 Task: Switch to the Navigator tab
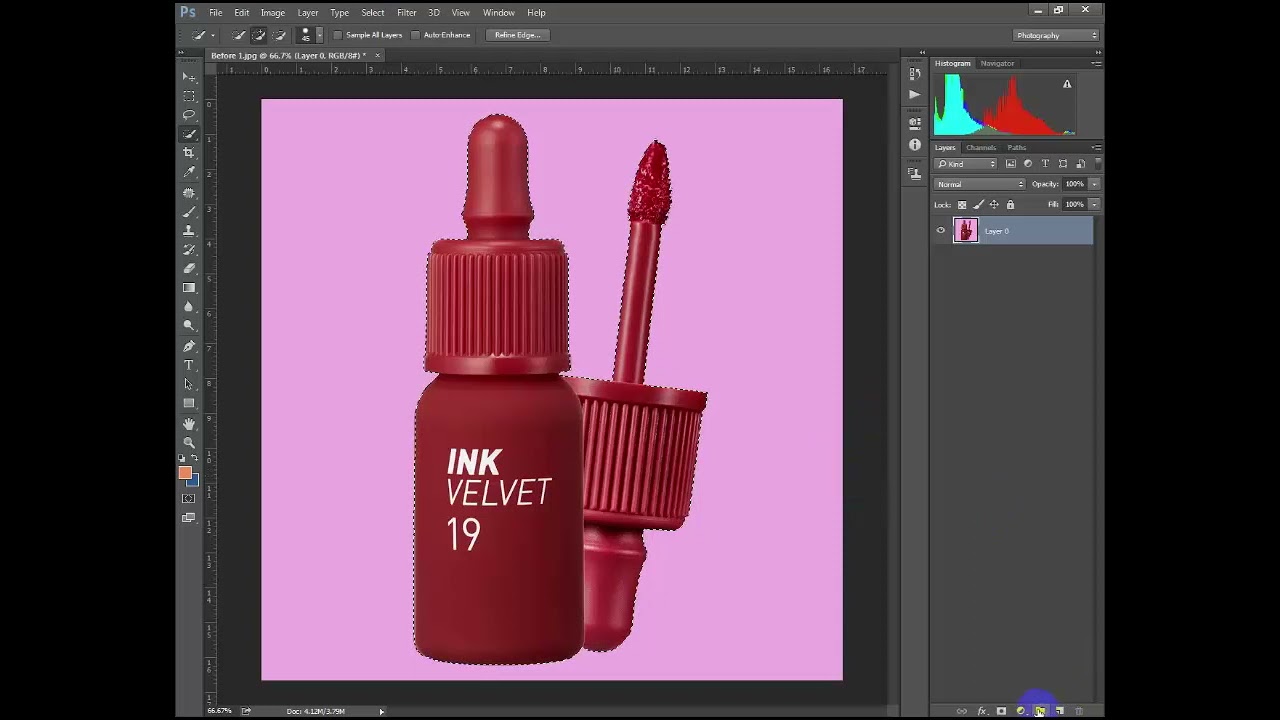pos(997,63)
